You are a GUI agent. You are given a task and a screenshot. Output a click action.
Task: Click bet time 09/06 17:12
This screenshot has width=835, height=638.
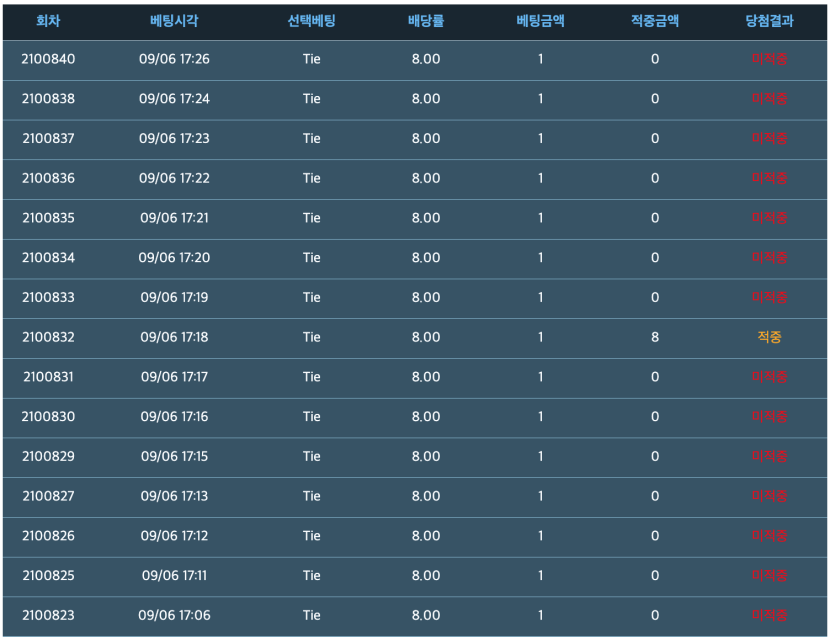[x=174, y=536]
